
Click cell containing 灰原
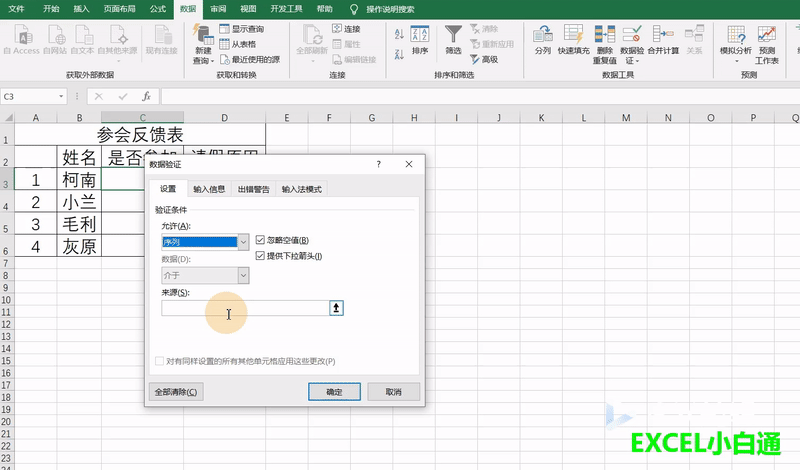pyautogui.click(x=79, y=246)
